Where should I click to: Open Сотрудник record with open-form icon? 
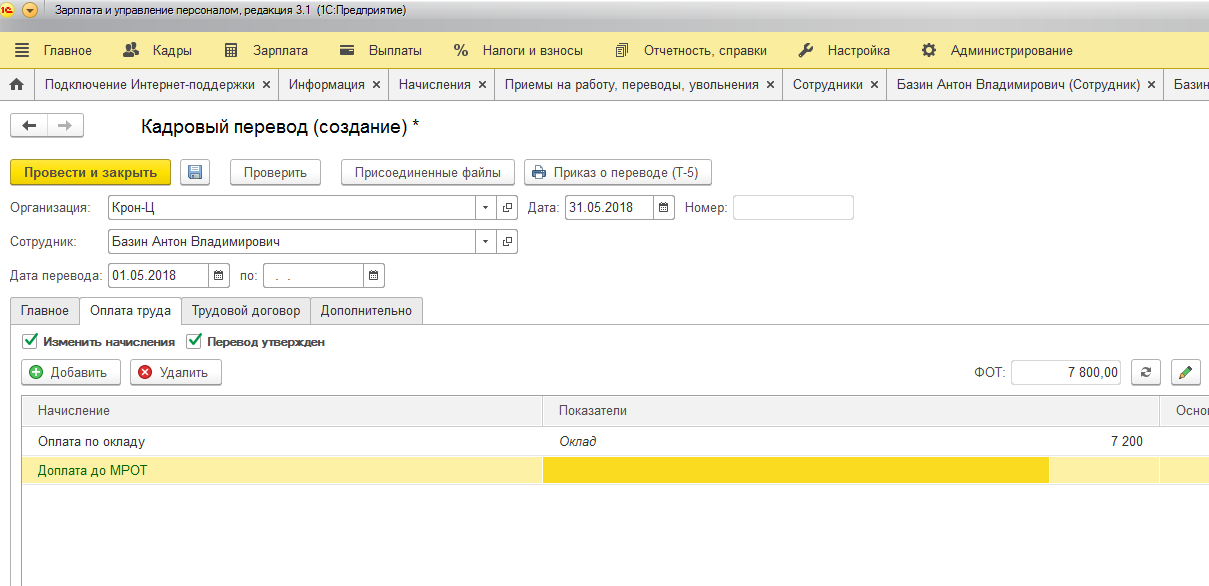[x=507, y=242]
